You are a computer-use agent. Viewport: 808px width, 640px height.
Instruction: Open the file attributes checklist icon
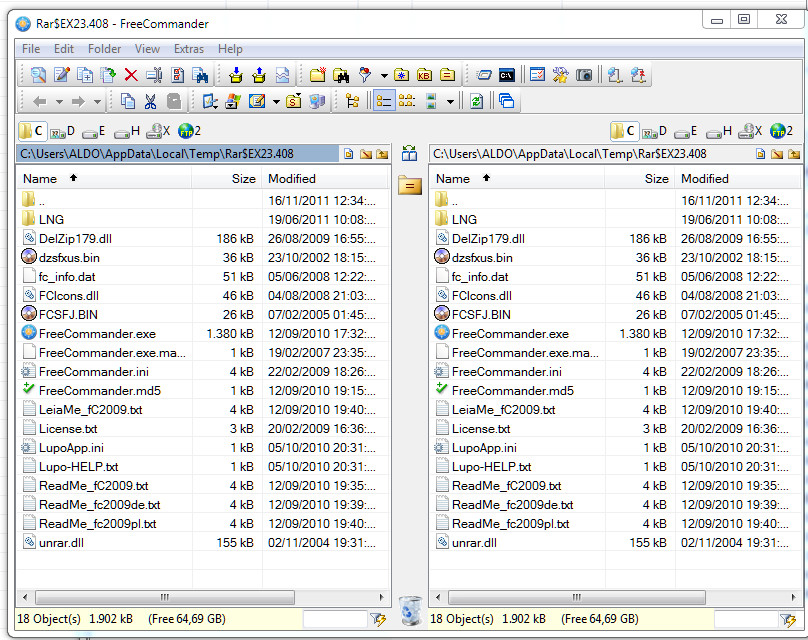coord(178,75)
